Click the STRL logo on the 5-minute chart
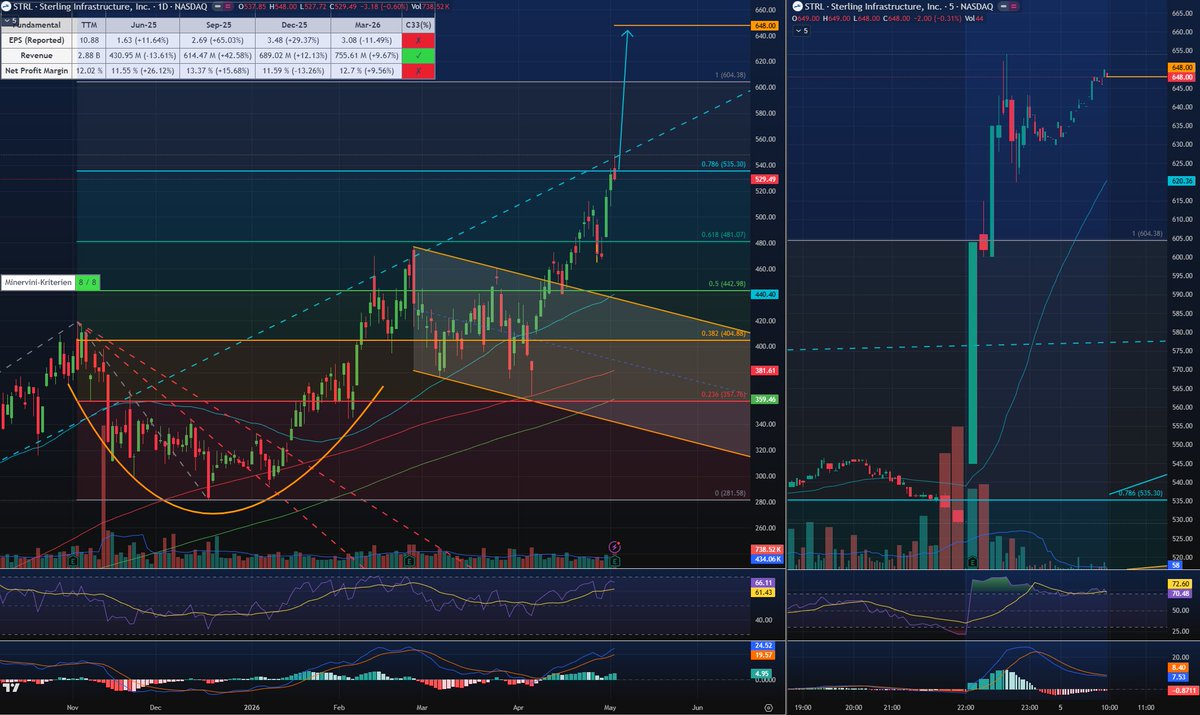The image size is (1200, 715). tap(796, 7)
